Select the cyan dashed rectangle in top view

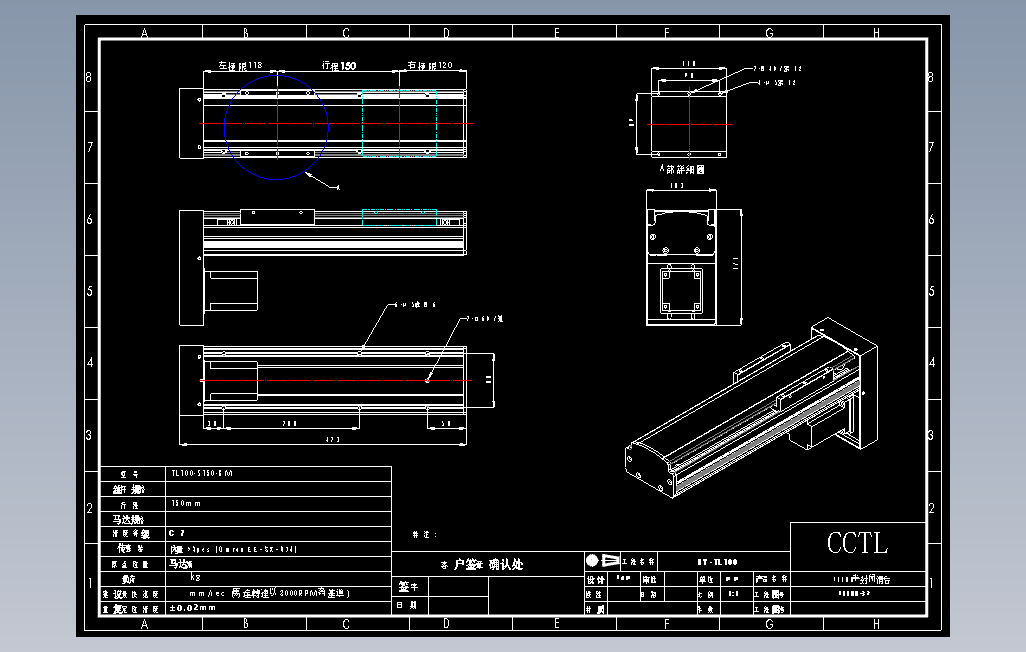point(399,123)
